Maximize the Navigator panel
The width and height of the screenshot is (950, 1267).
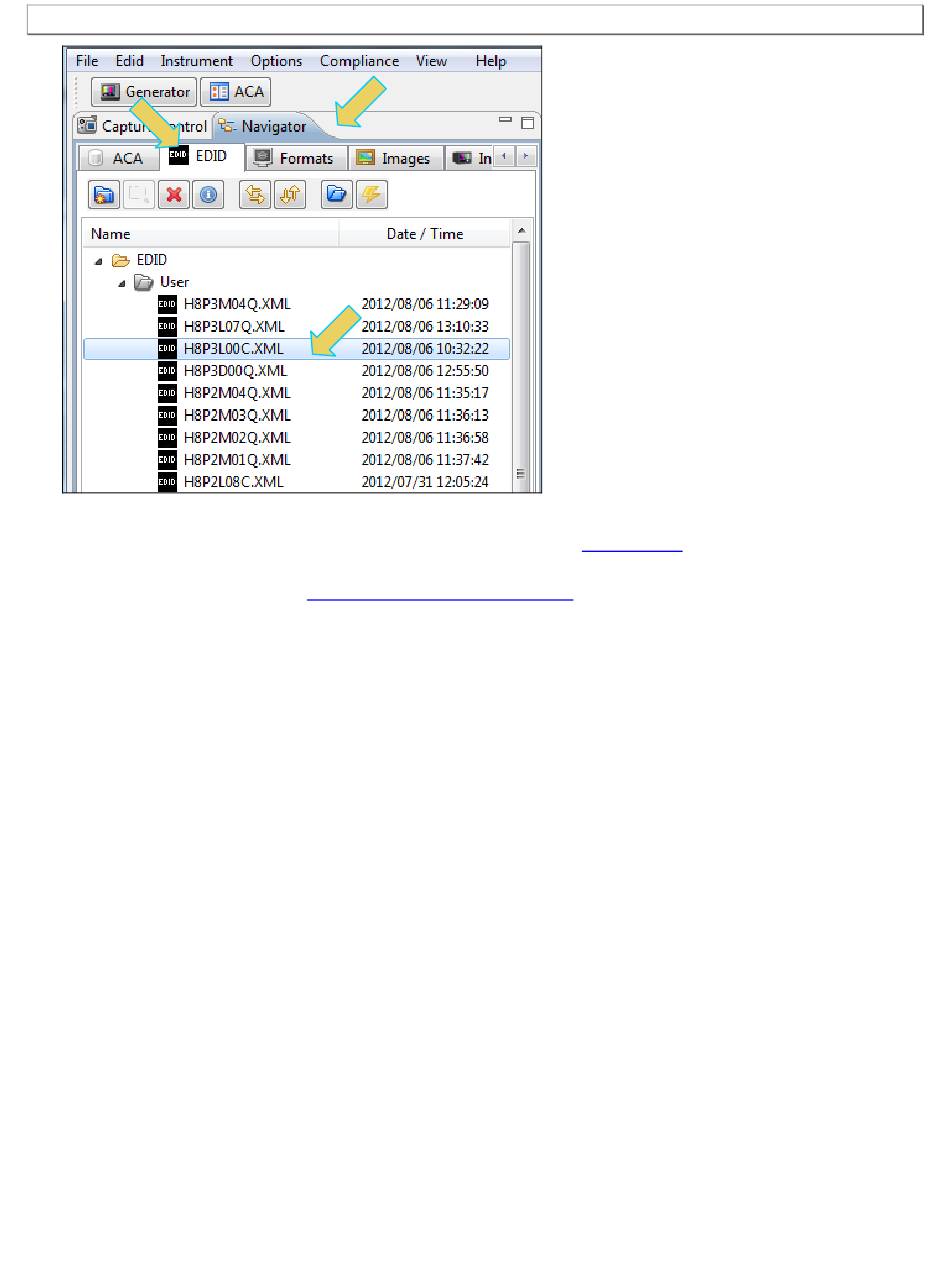point(527,124)
